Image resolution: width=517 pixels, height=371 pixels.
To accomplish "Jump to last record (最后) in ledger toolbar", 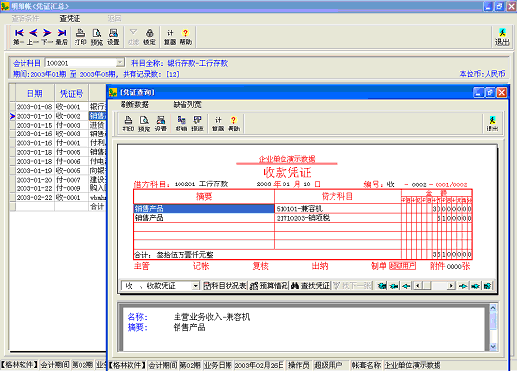I will click(62, 37).
